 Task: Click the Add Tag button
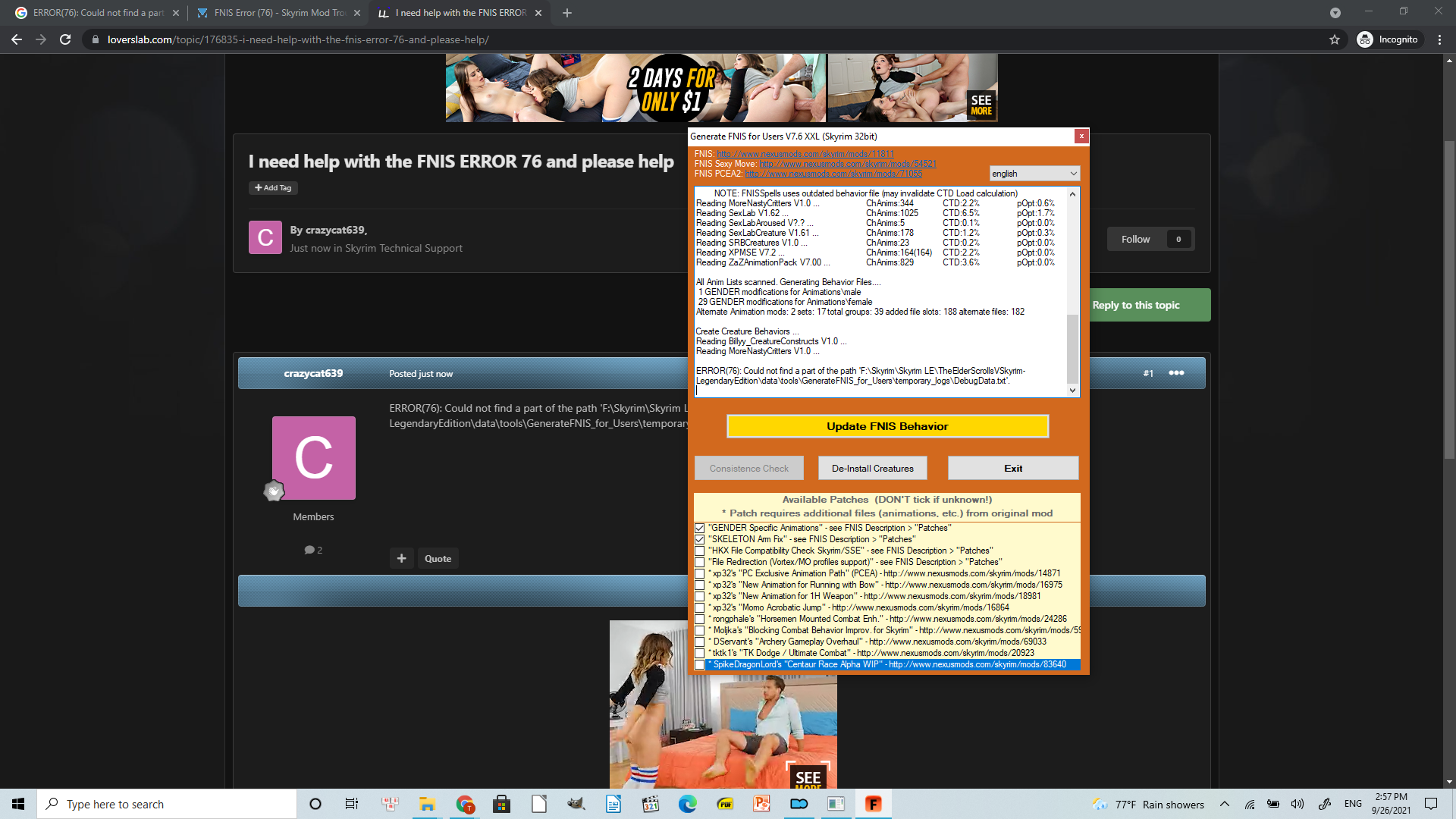(x=273, y=188)
